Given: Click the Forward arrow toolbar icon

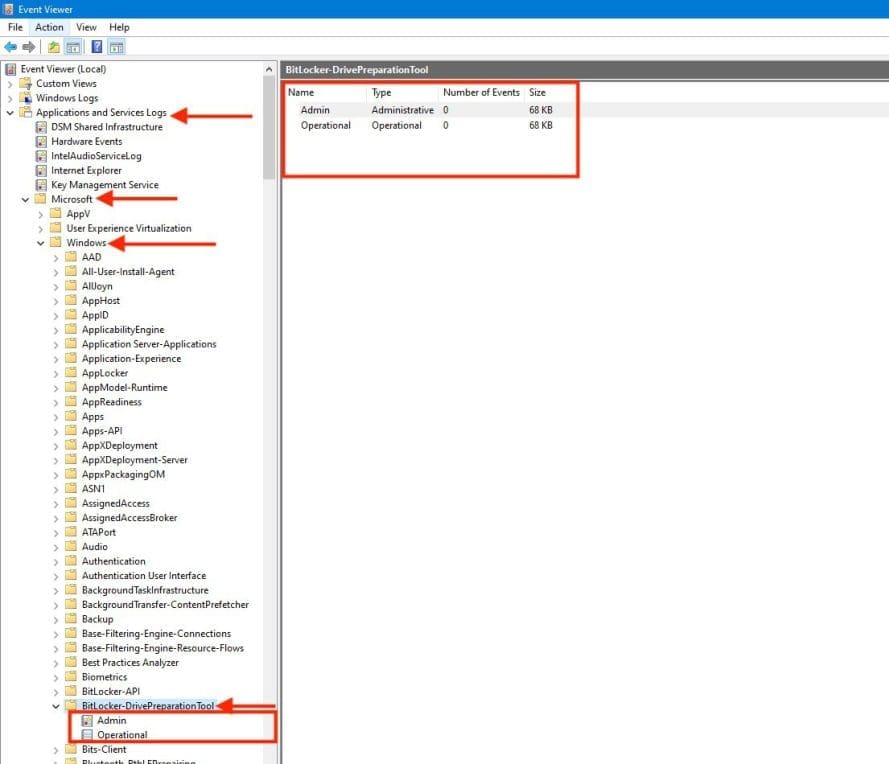Looking at the screenshot, I should pyautogui.click(x=29, y=47).
